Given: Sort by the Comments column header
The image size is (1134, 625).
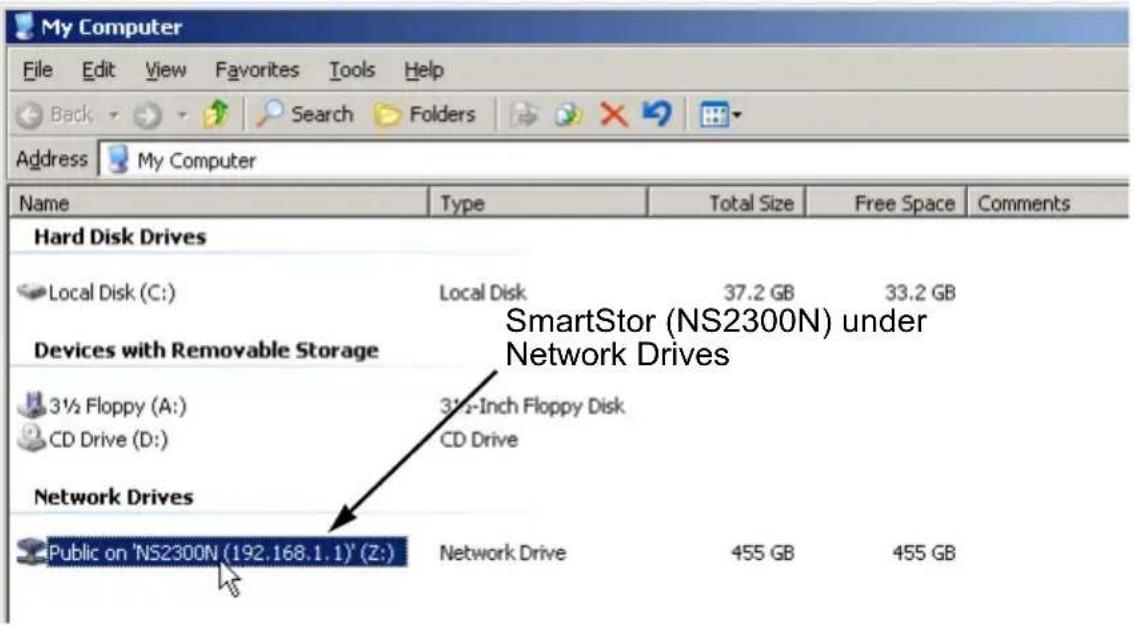Looking at the screenshot, I should pyautogui.click(x=1048, y=203).
